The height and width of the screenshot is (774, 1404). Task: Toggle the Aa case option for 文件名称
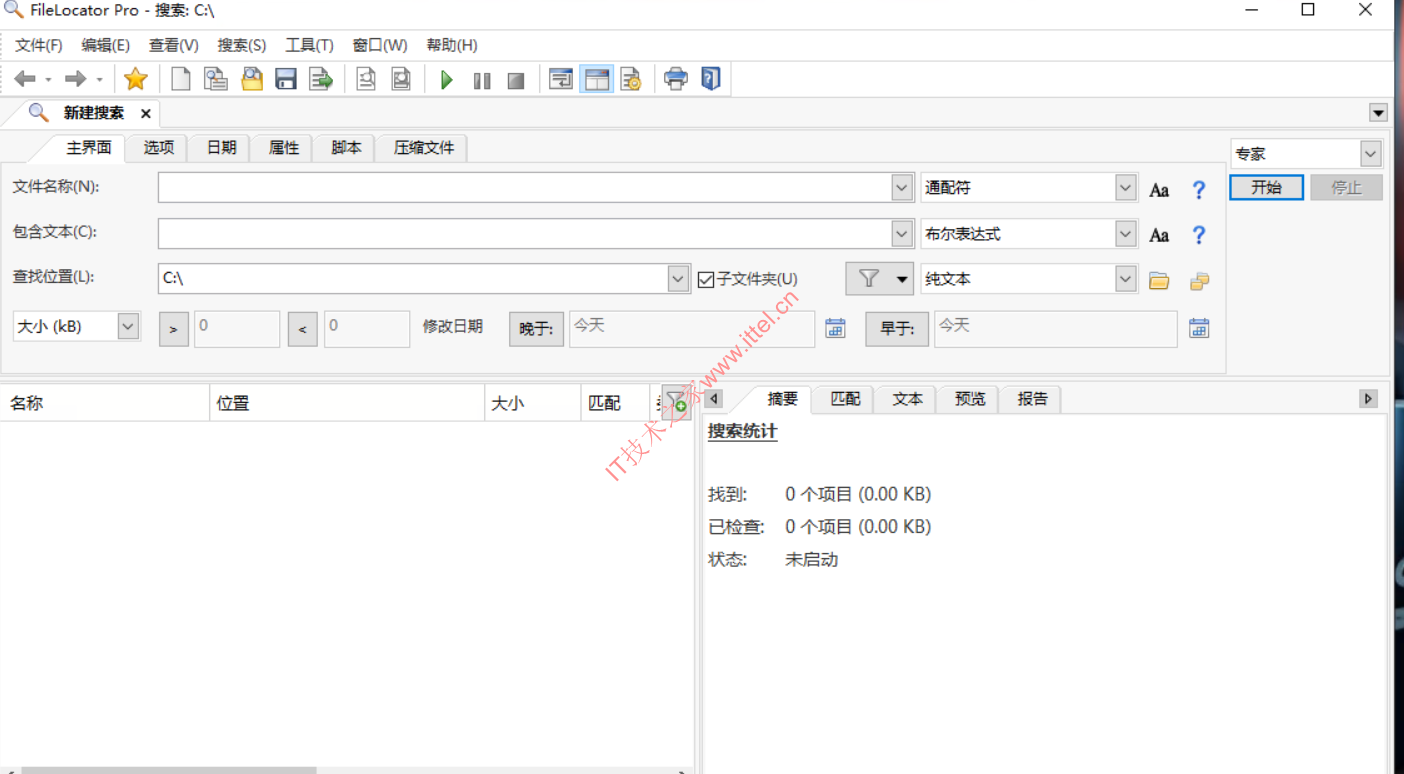coord(1159,190)
